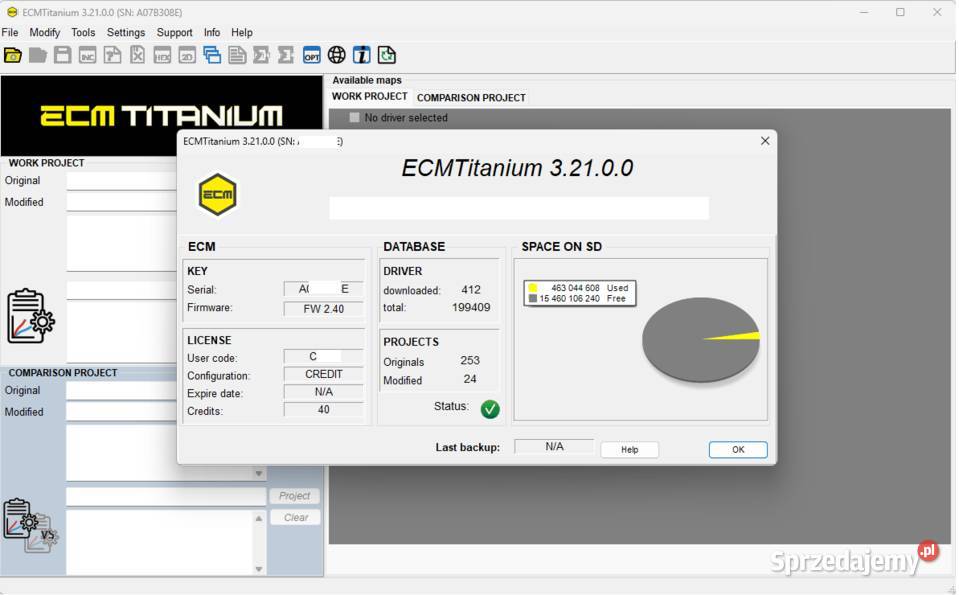
Task: Open the HEX editor icon
Action: click(162, 55)
